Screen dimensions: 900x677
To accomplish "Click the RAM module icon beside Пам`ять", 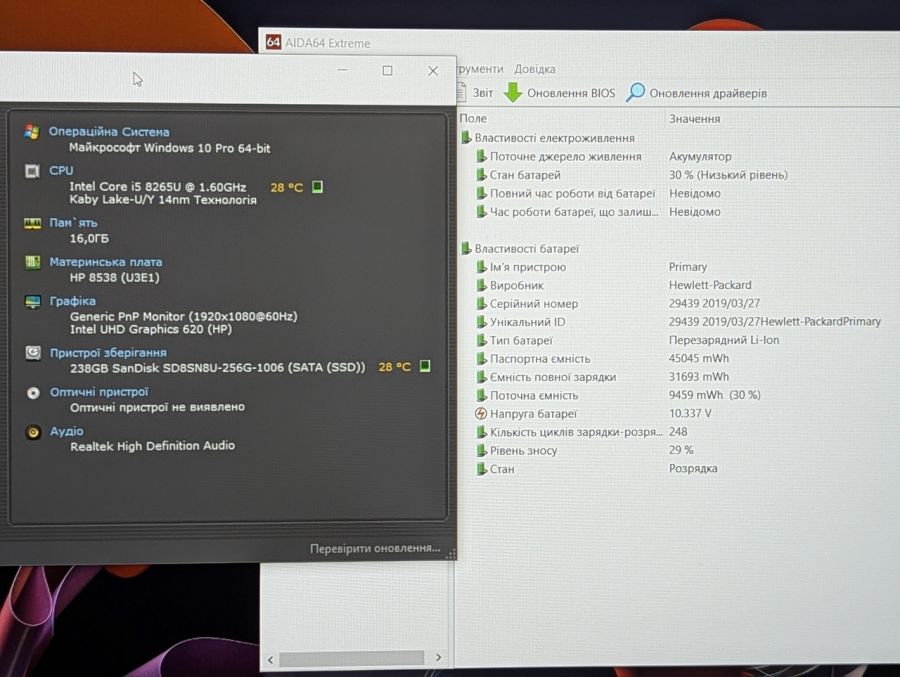I will tap(32, 223).
